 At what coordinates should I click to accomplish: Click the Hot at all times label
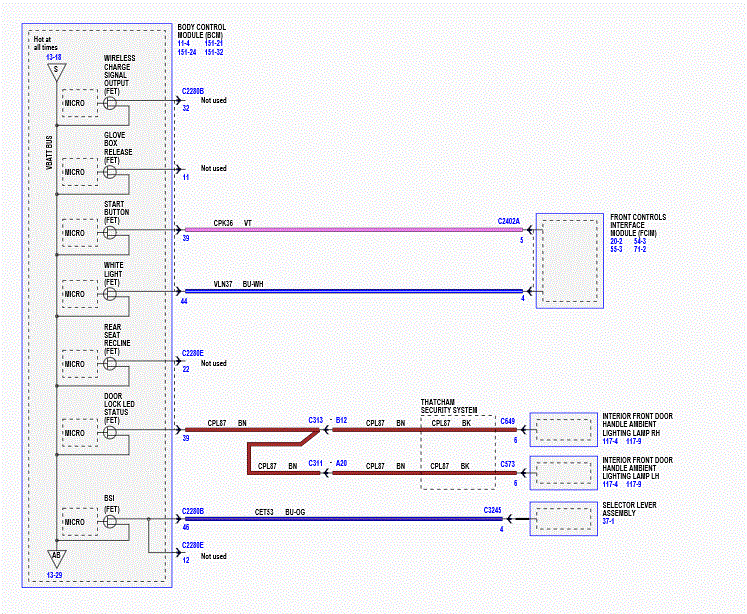pyautogui.click(x=45, y=43)
